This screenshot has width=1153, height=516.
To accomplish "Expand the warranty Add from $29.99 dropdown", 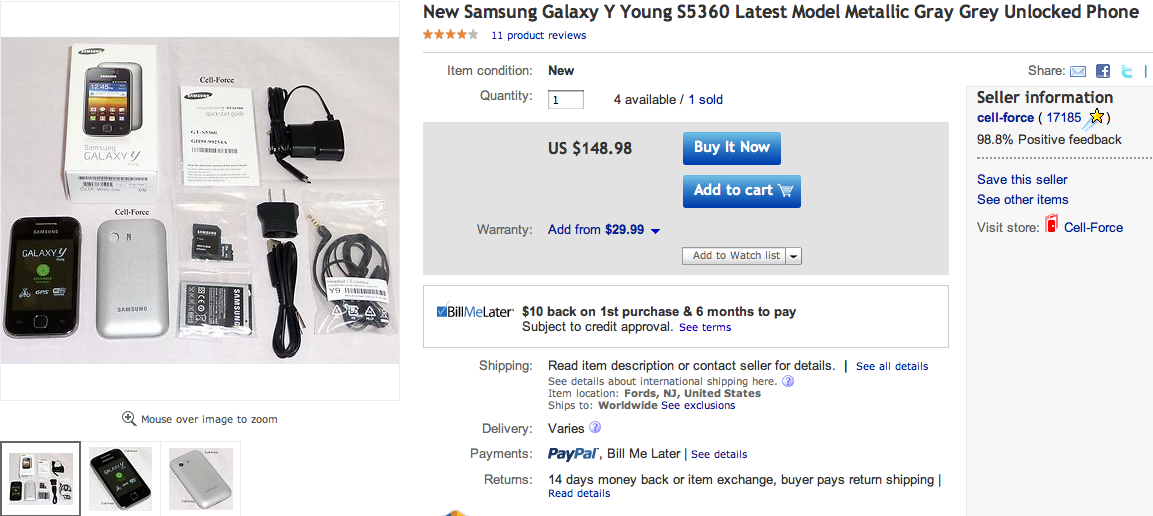I will [655, 231].
